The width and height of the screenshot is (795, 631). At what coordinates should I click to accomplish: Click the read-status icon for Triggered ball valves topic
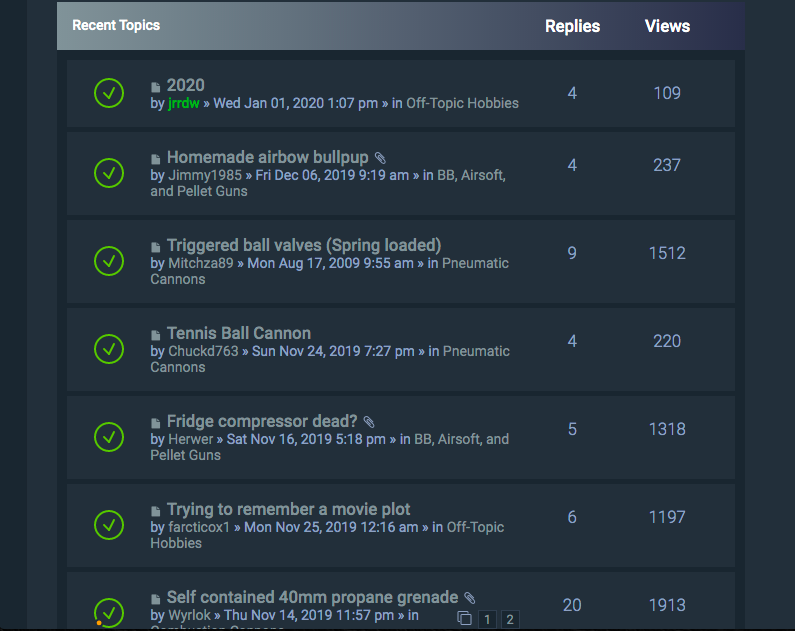(x=109, y=261)
